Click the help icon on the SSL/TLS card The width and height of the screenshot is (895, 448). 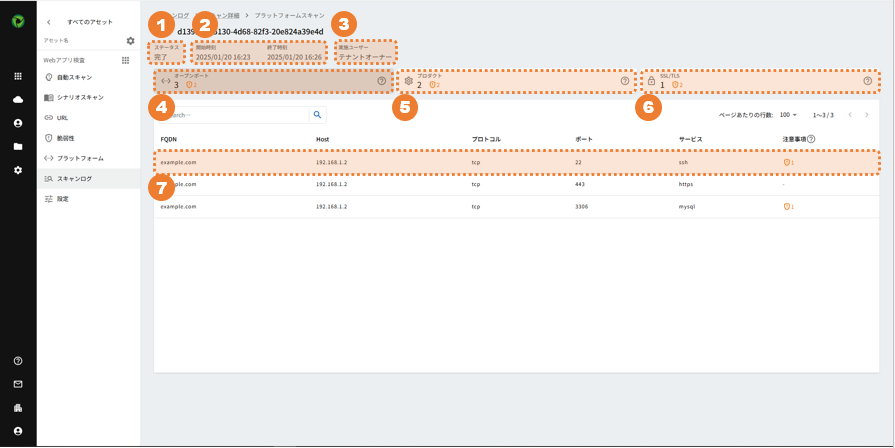coord(868,81)
